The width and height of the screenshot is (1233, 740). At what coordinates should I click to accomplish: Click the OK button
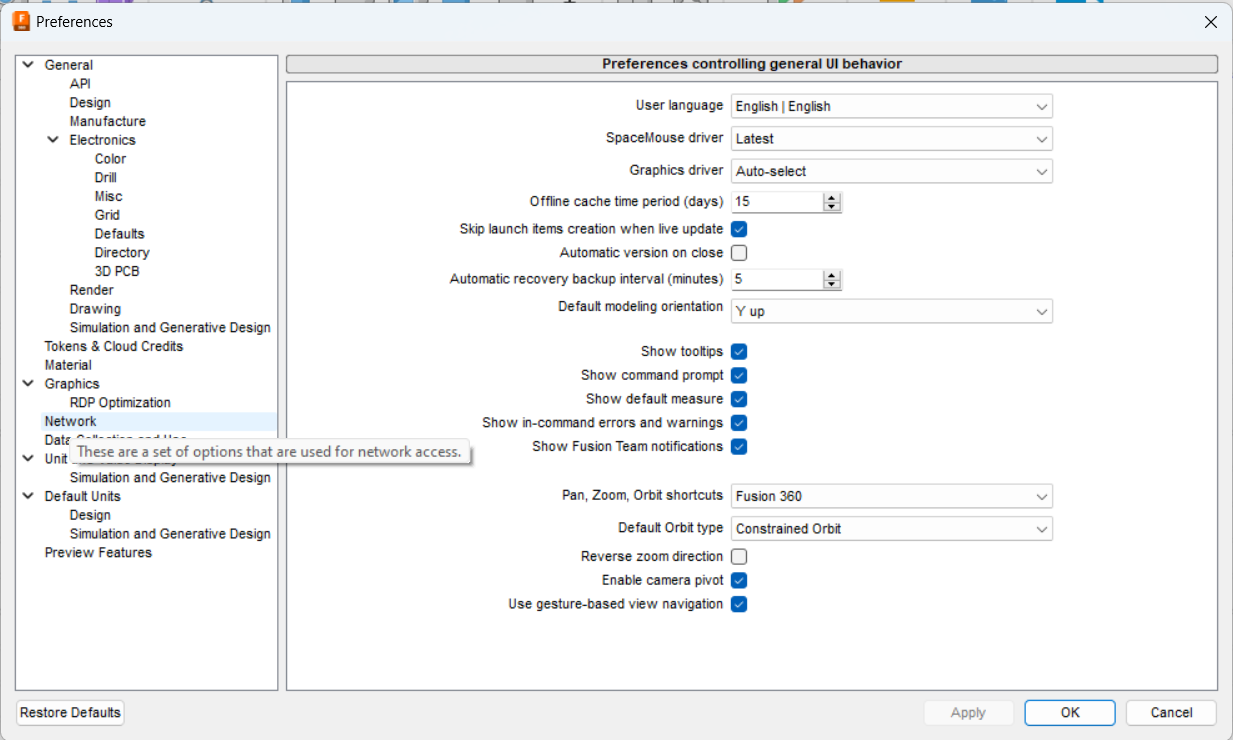tap(1070, 713)
